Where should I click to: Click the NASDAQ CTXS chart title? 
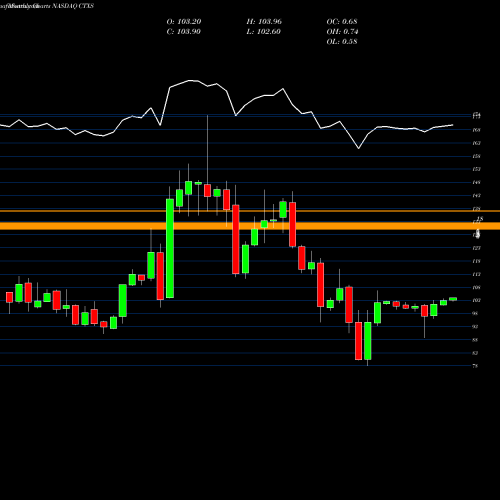[47, 6]
